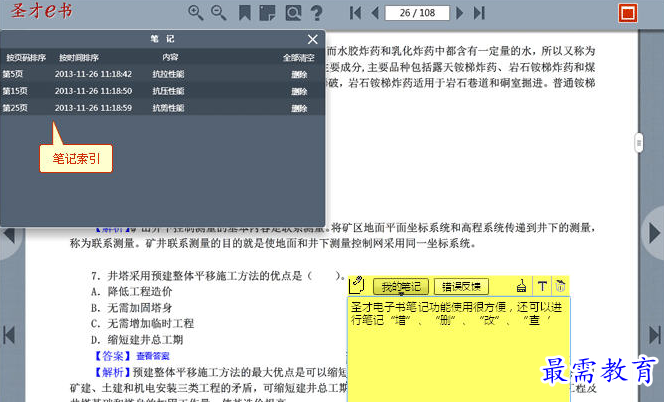Viewport: 664px width, 402px height.
Task: Sort notes by page with 按页码排序
Action: coord(26,58)
